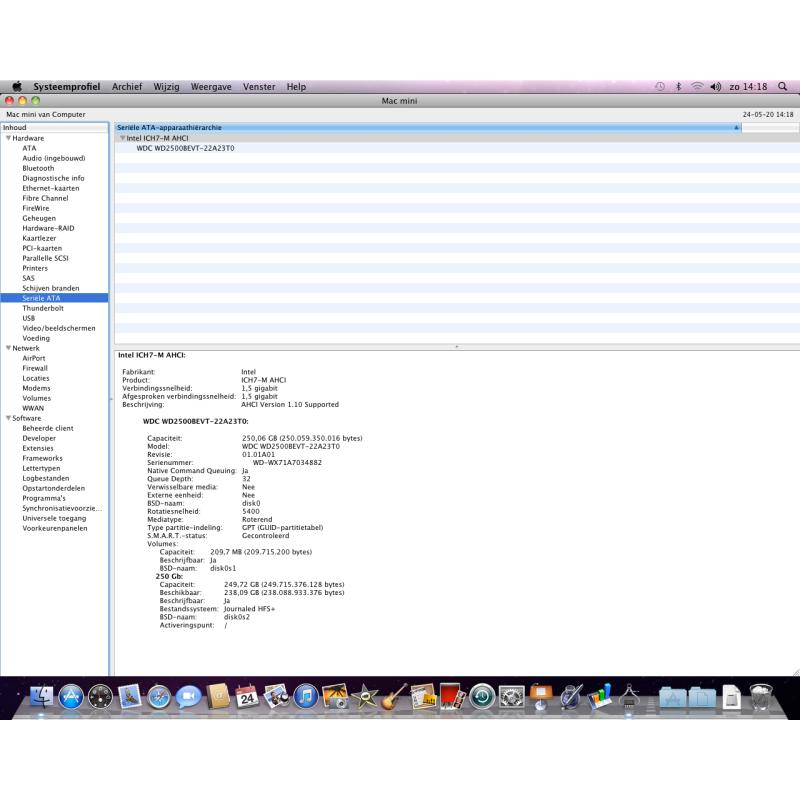Collapse the Hardware section triangle
Screen dimensions: 800x800
point(8,138)
